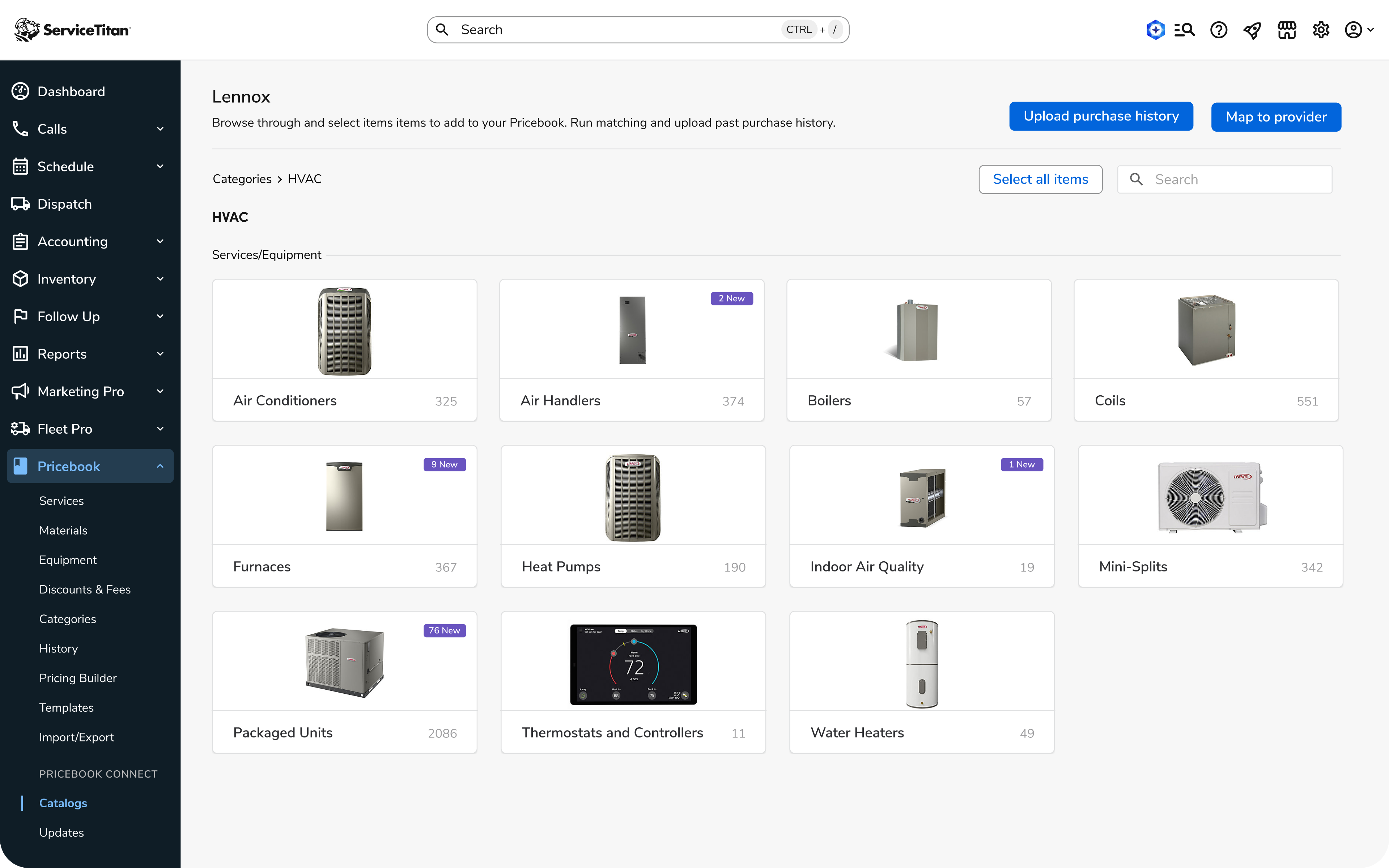This screenshot has height=868, width=1389.
Task: Click the Fleet Pro vehicle icon
Action: 21,429
